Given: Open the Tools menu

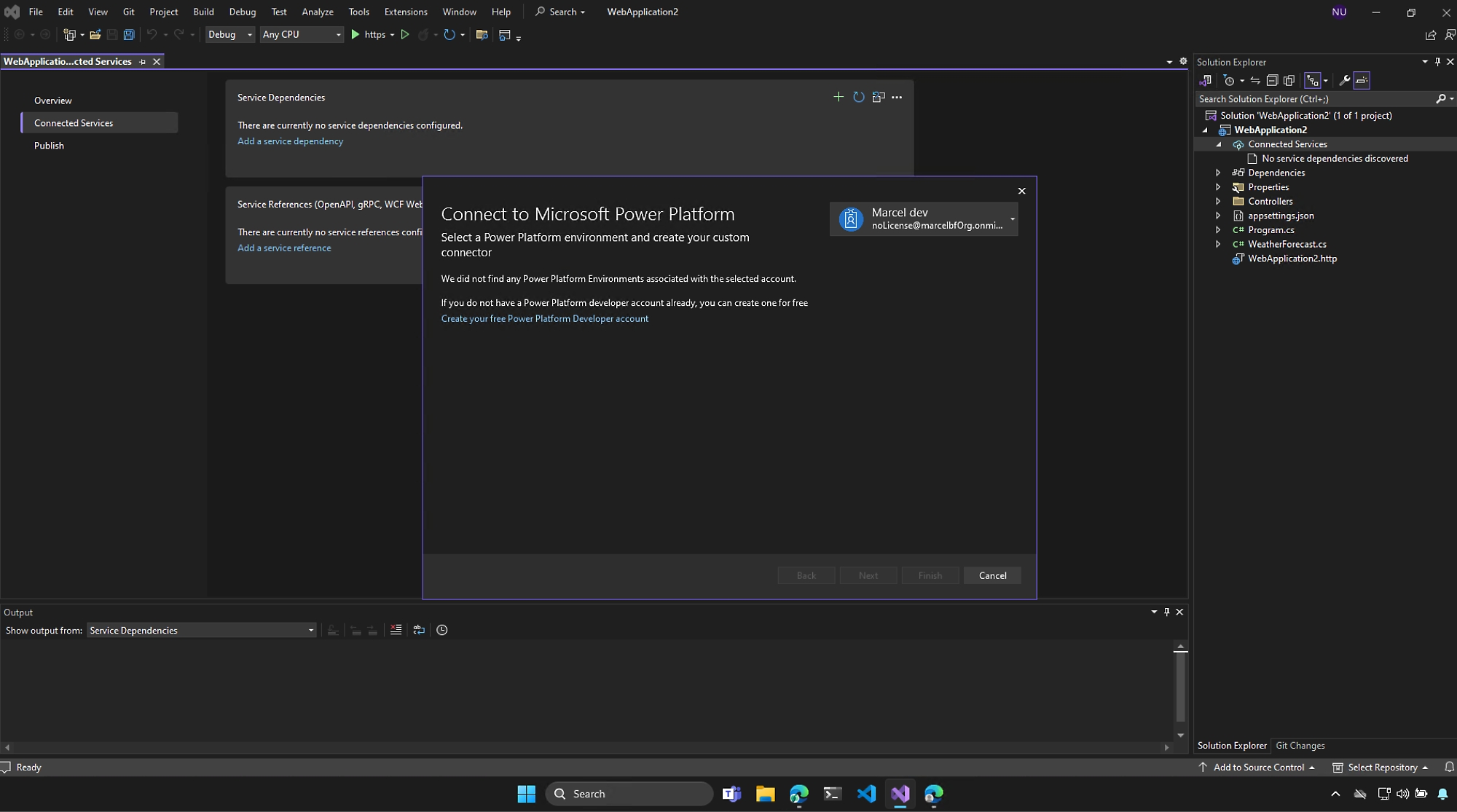Looking at the screenshot, I should pyautogui.click(x=357, y=11).
